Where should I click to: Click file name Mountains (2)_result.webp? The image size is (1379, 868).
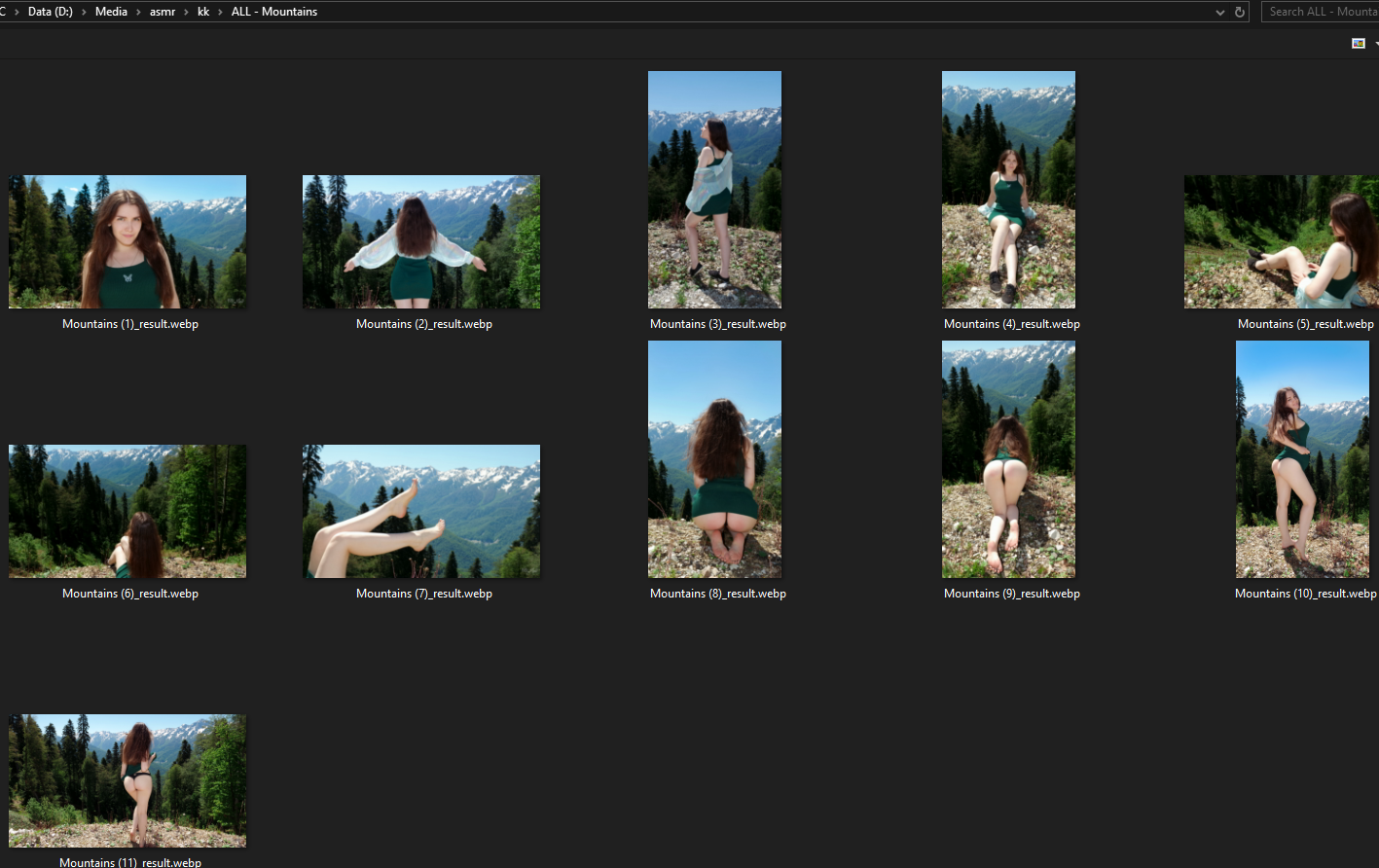(424, 324)
